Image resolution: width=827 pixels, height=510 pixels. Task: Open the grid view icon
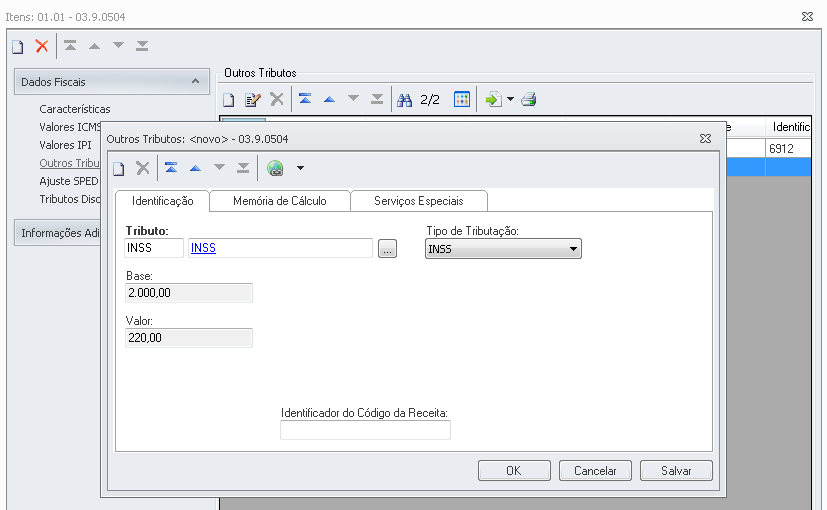coord(461,99)
